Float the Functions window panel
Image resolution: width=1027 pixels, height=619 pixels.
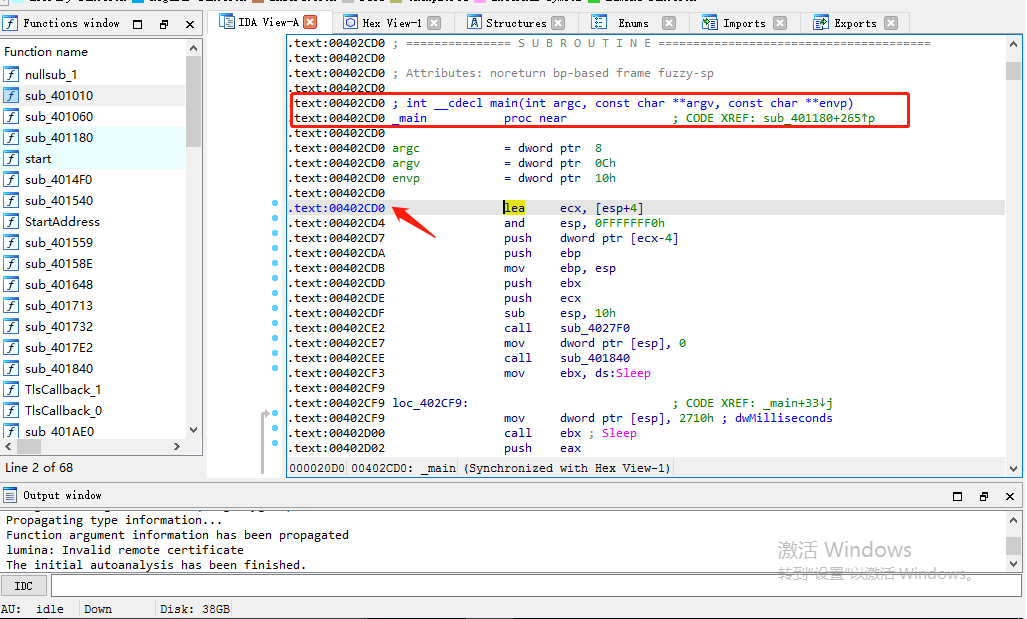point(164,24)
